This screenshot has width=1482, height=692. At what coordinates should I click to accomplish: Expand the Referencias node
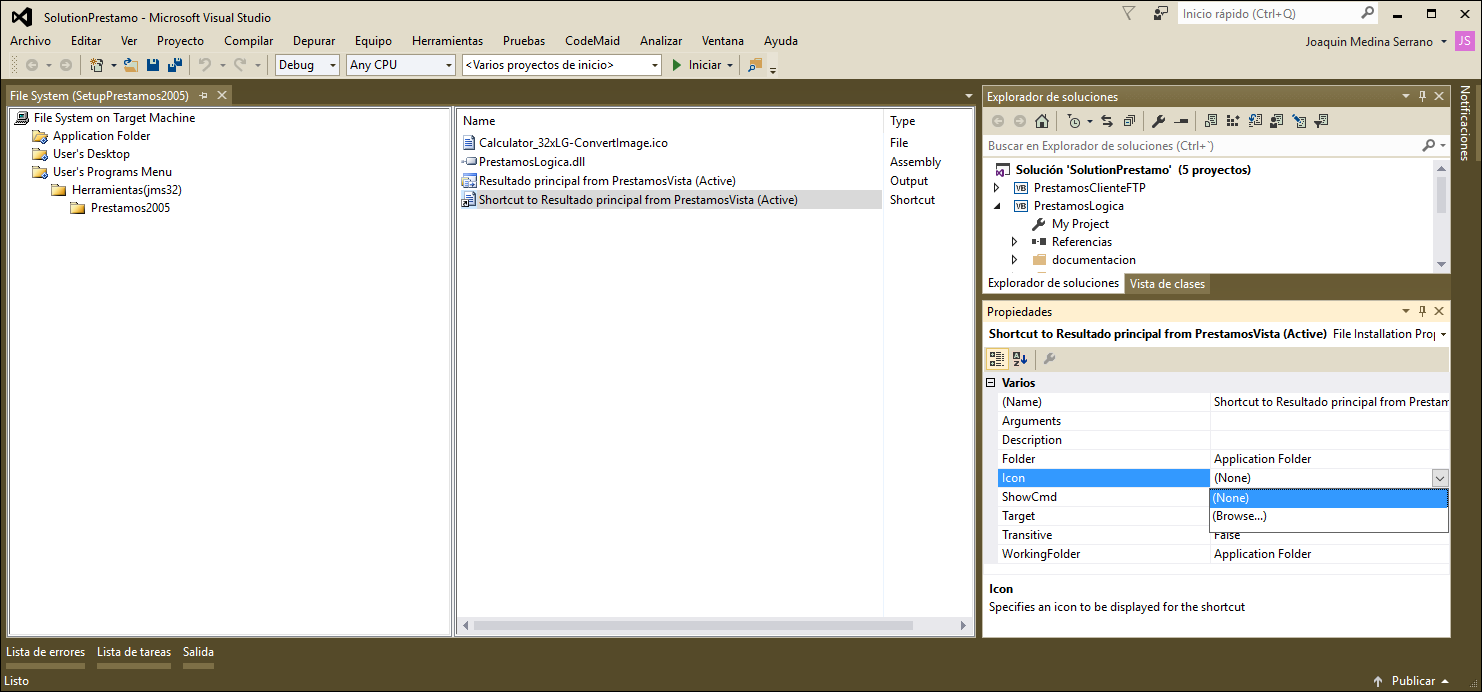point(1014,242)
